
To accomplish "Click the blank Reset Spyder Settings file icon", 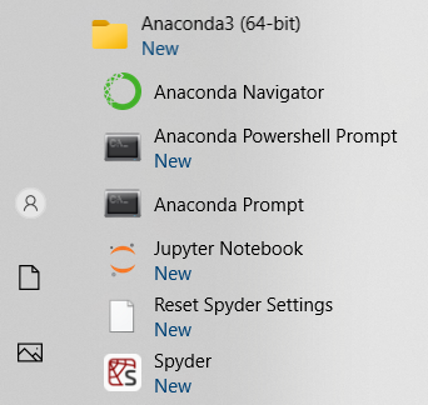I will (122, 316).
